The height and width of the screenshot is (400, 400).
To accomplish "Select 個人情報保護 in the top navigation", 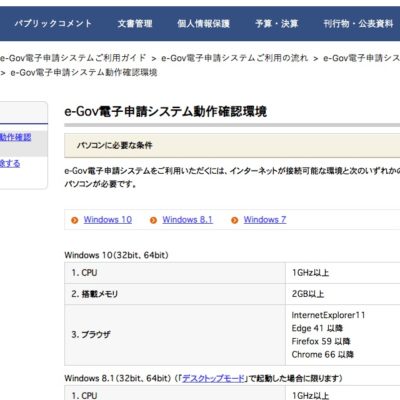I will pos(204,24).
